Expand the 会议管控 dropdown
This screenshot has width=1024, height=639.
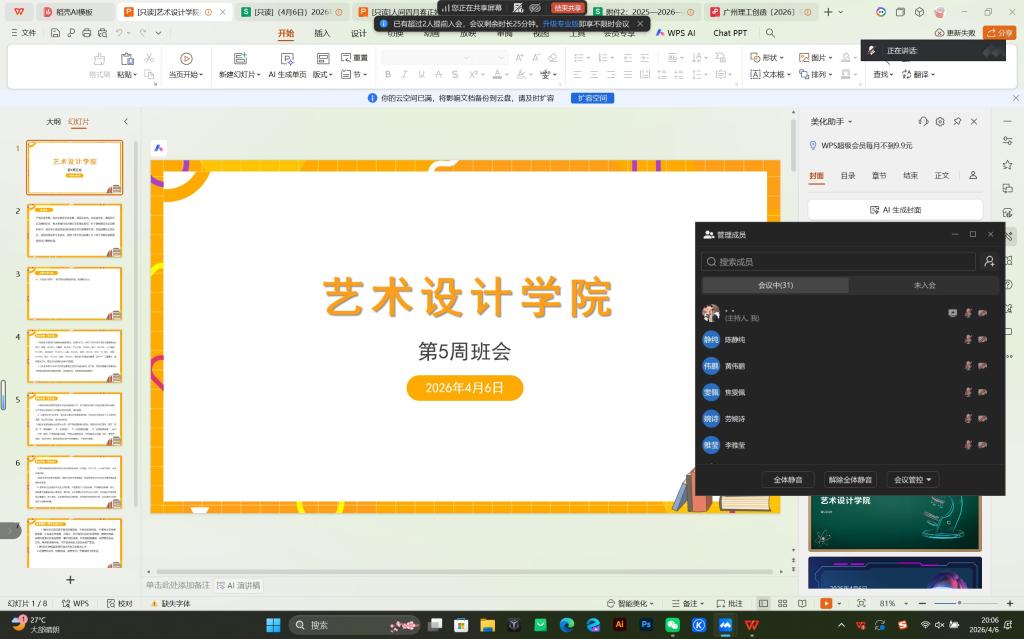point(913,480)
